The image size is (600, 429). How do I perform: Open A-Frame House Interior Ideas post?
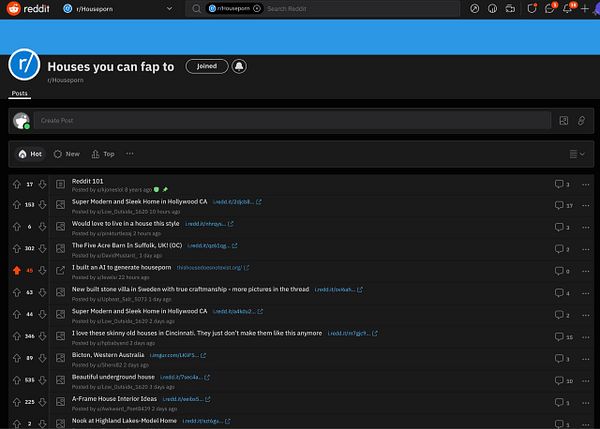(114, 399)
